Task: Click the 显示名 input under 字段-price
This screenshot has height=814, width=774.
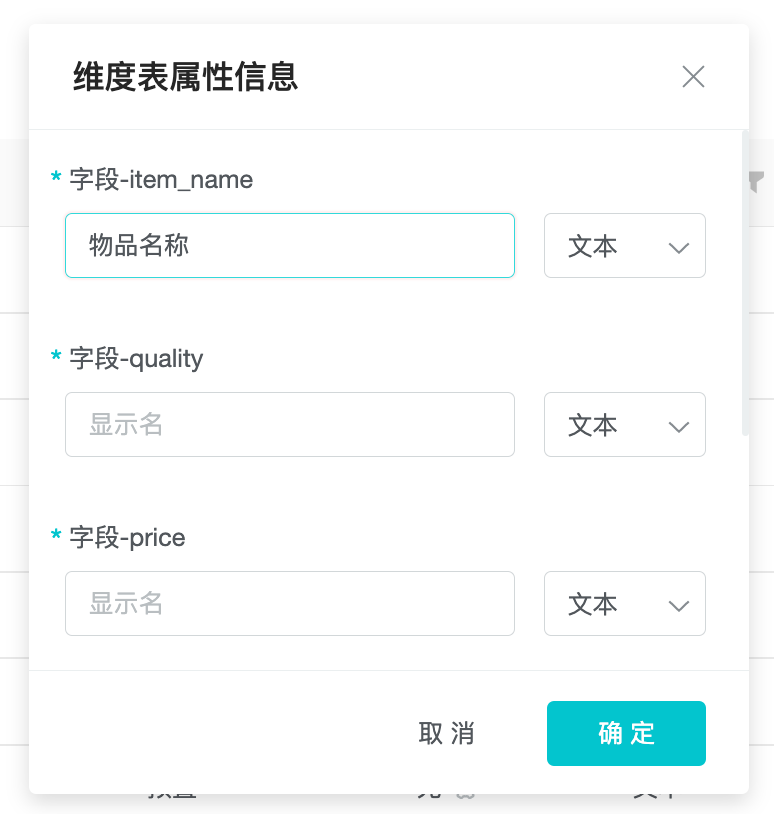Action: pyautogui.click(x=290, y=604)
